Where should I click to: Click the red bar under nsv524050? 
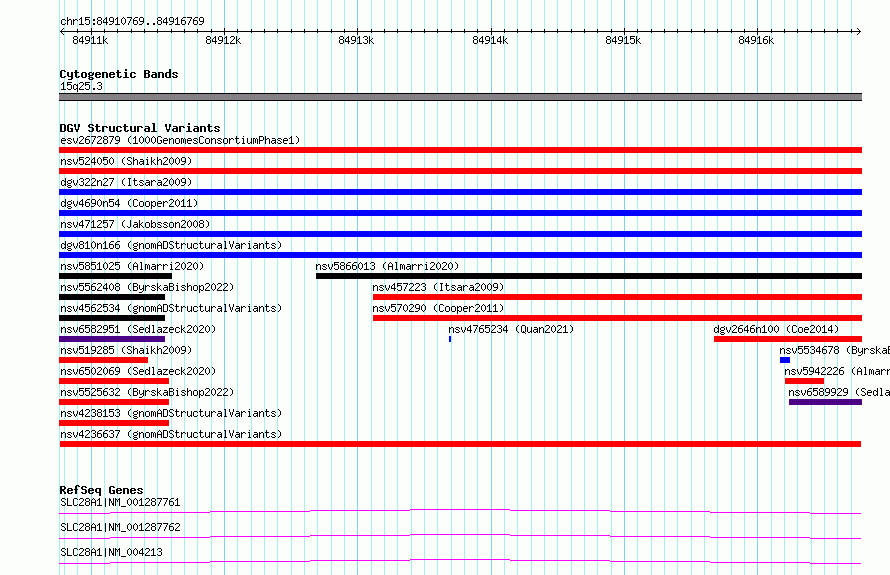point(460,171)
